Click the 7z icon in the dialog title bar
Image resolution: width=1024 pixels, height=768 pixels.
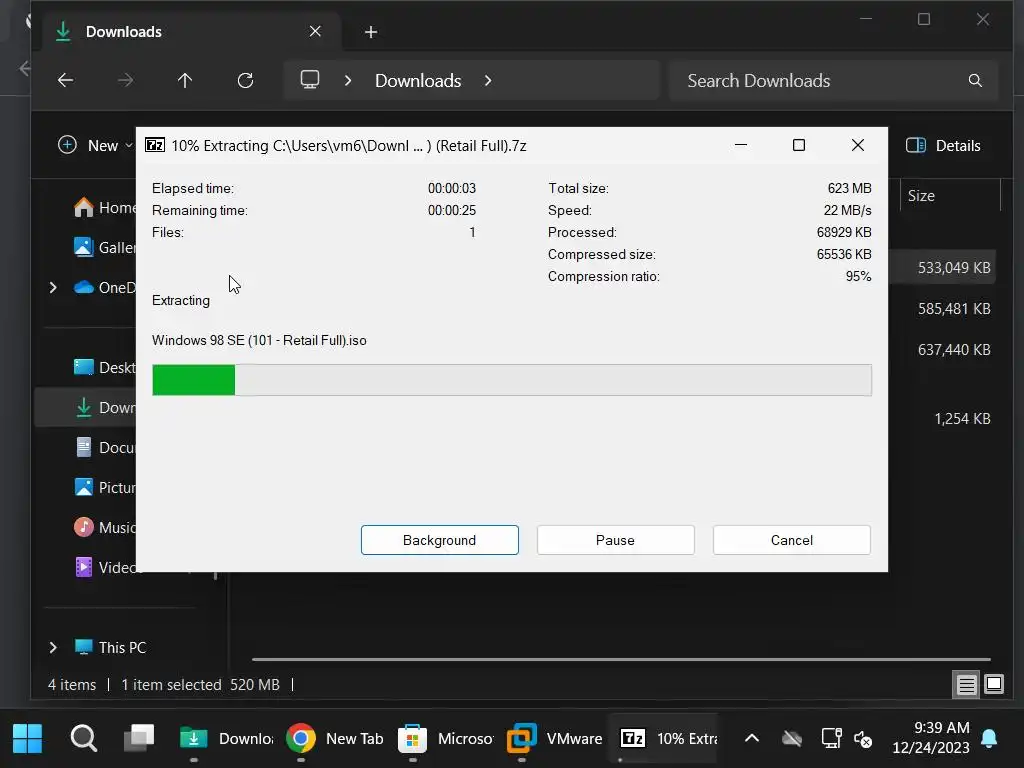tap(155, 145)
